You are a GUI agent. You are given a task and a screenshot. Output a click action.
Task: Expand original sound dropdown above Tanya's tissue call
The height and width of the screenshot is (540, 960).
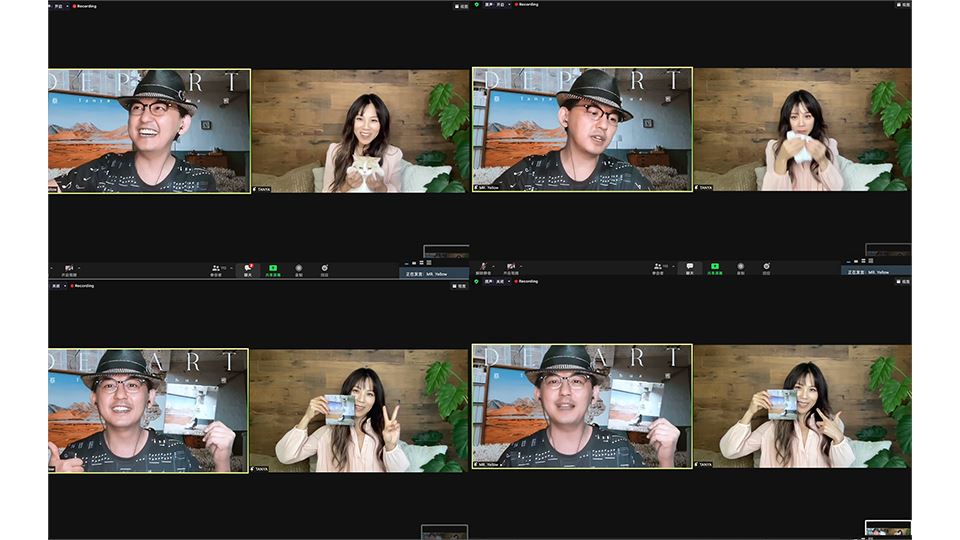click(x=507, y=4)
